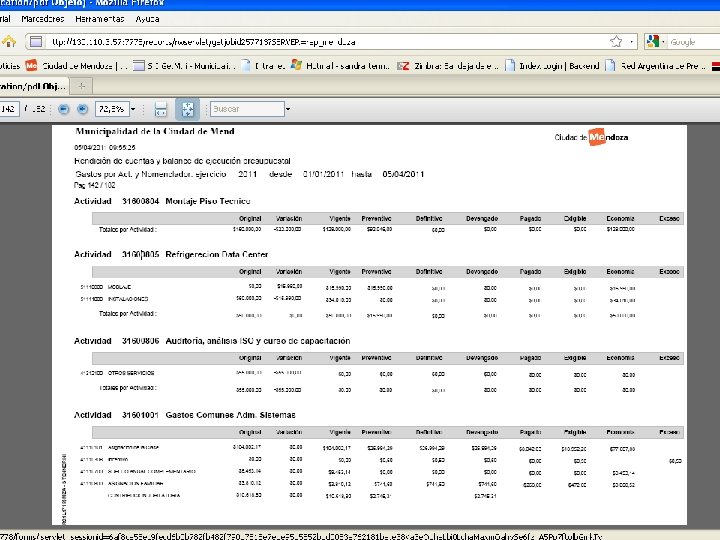
Task: Click the Pag 142 / 182 page label
Action: tap(95, 185)
